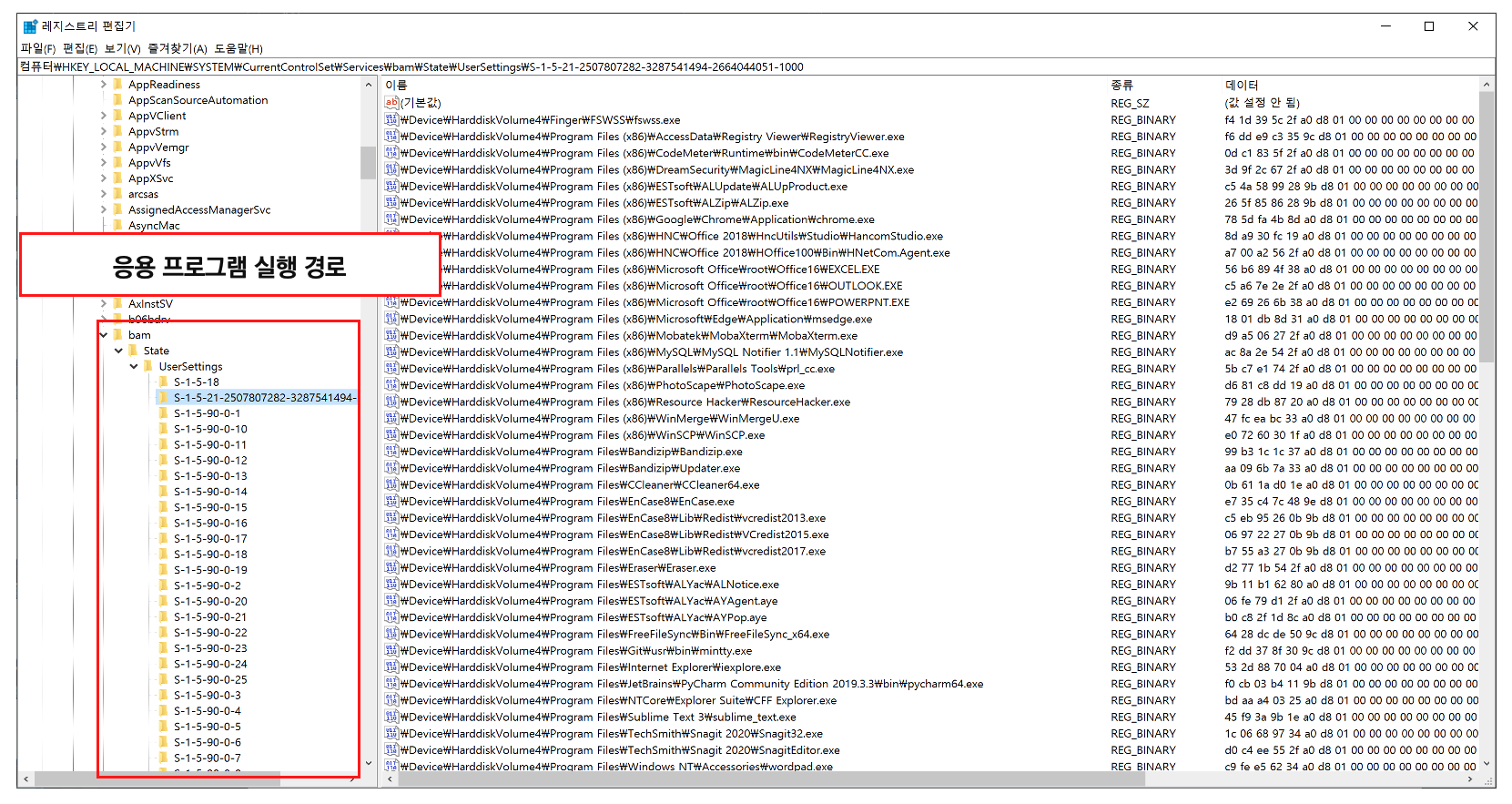Click the tree pane scroll down arrow

[369, 763]
